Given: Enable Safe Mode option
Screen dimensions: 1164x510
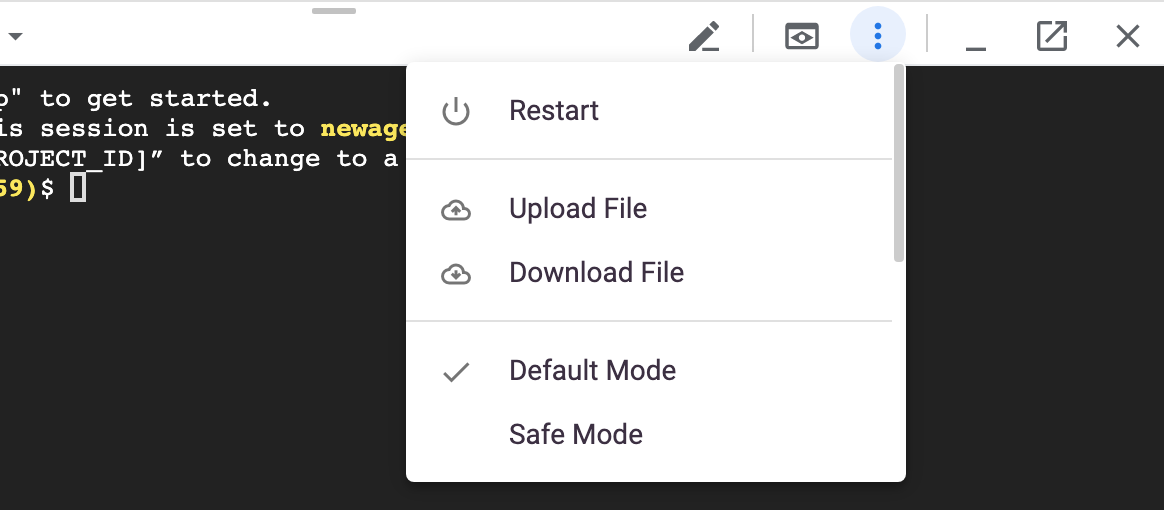Looking at the screenshot, I should pyautogui.click(x=576, y=435).
